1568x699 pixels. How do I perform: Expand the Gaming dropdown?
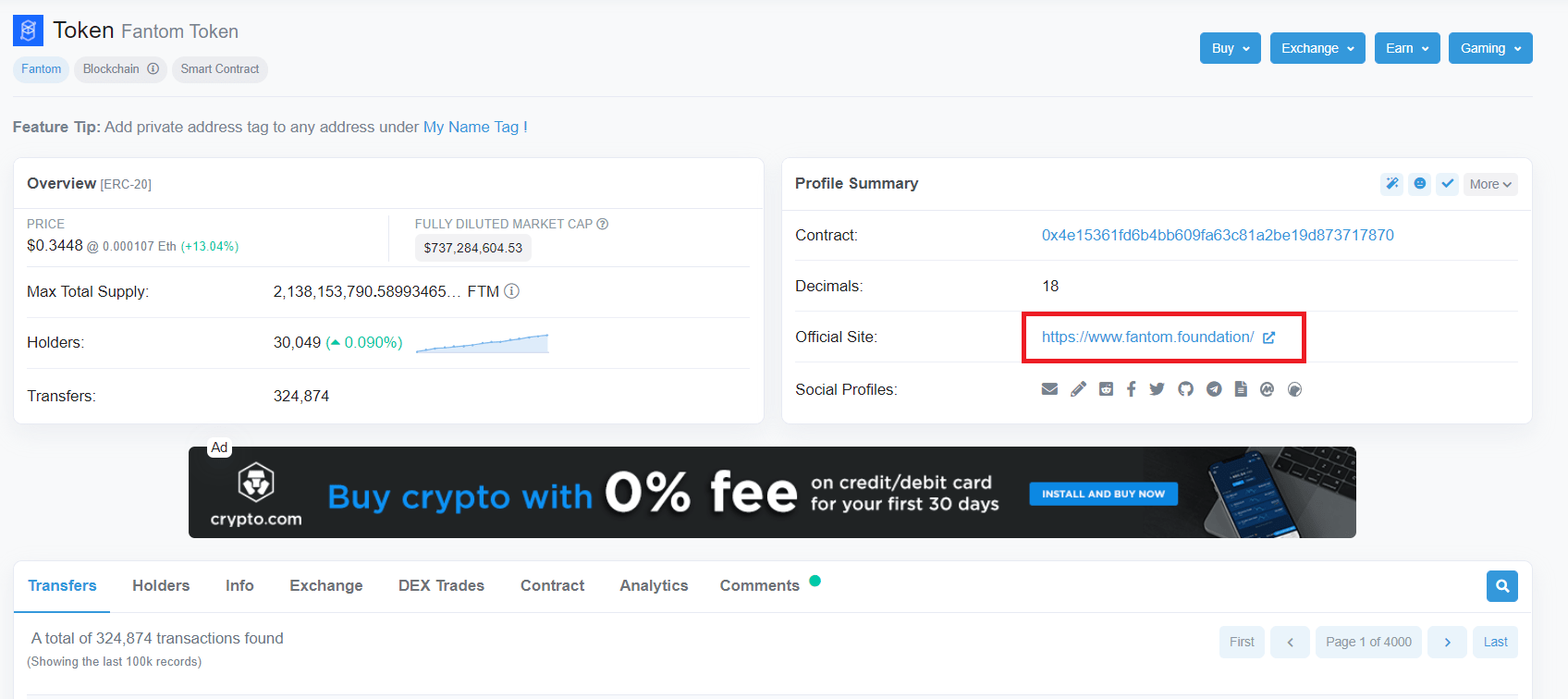[1490, 48]
